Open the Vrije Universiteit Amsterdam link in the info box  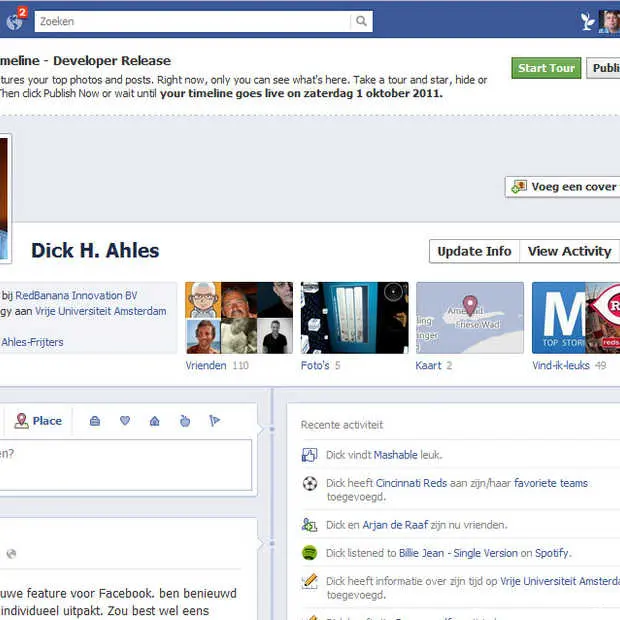click(100, 311)
